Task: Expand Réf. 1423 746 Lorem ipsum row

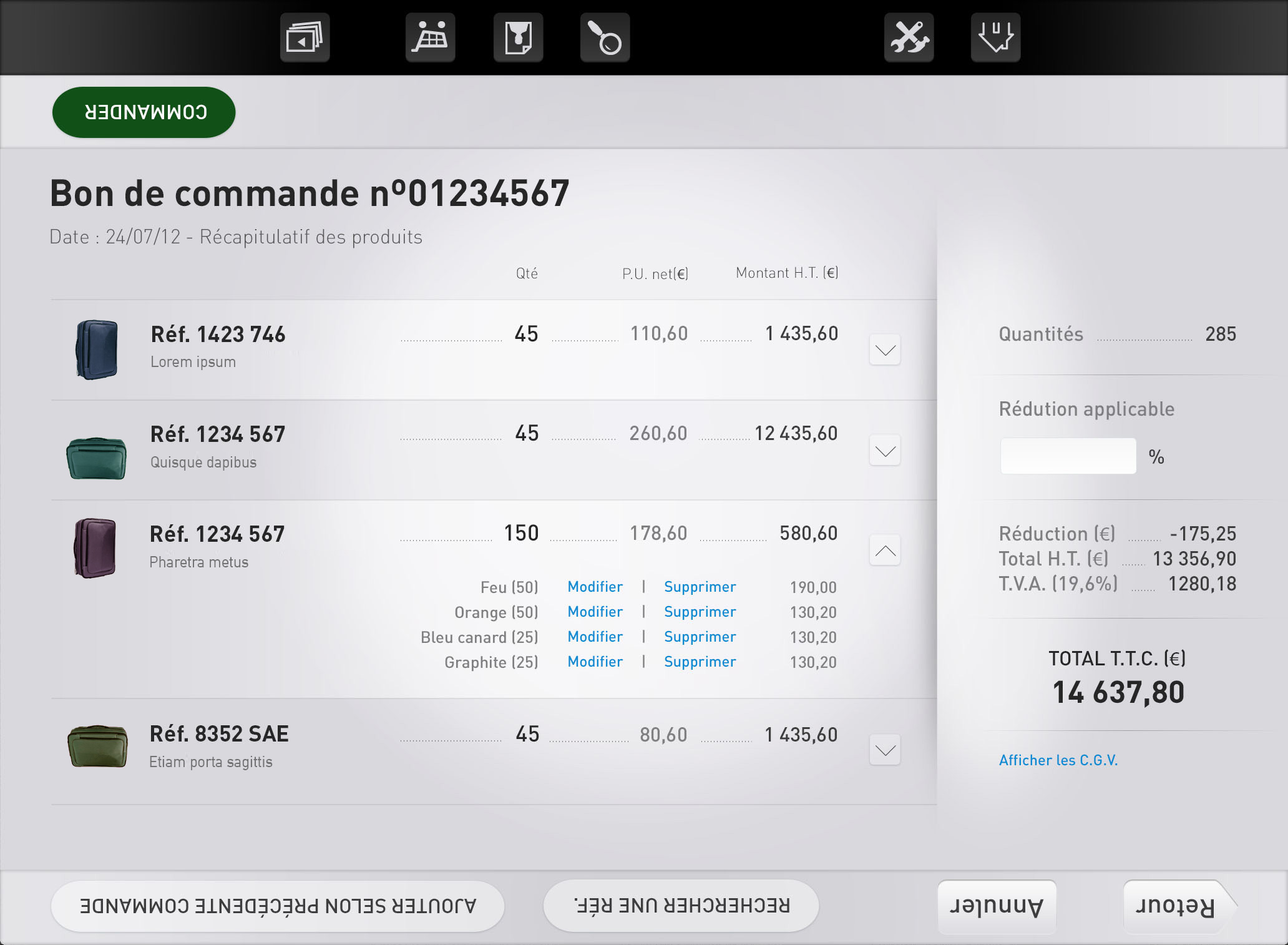Action: [885, 350]
